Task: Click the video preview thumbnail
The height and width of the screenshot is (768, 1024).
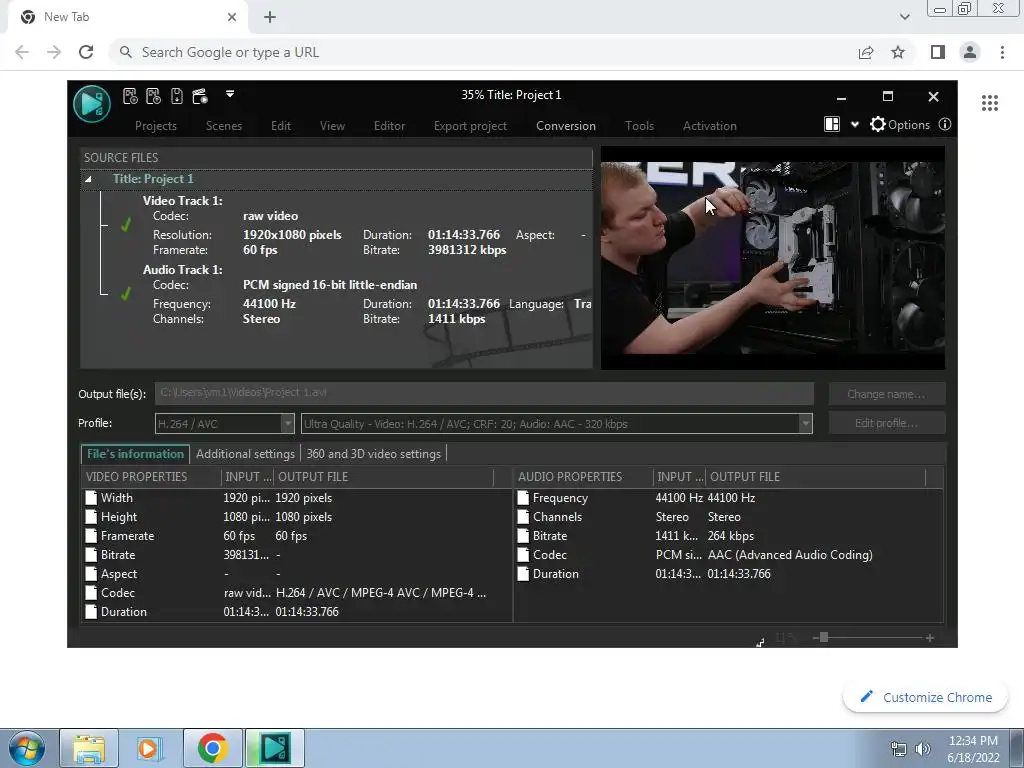Action: point(773,258)
